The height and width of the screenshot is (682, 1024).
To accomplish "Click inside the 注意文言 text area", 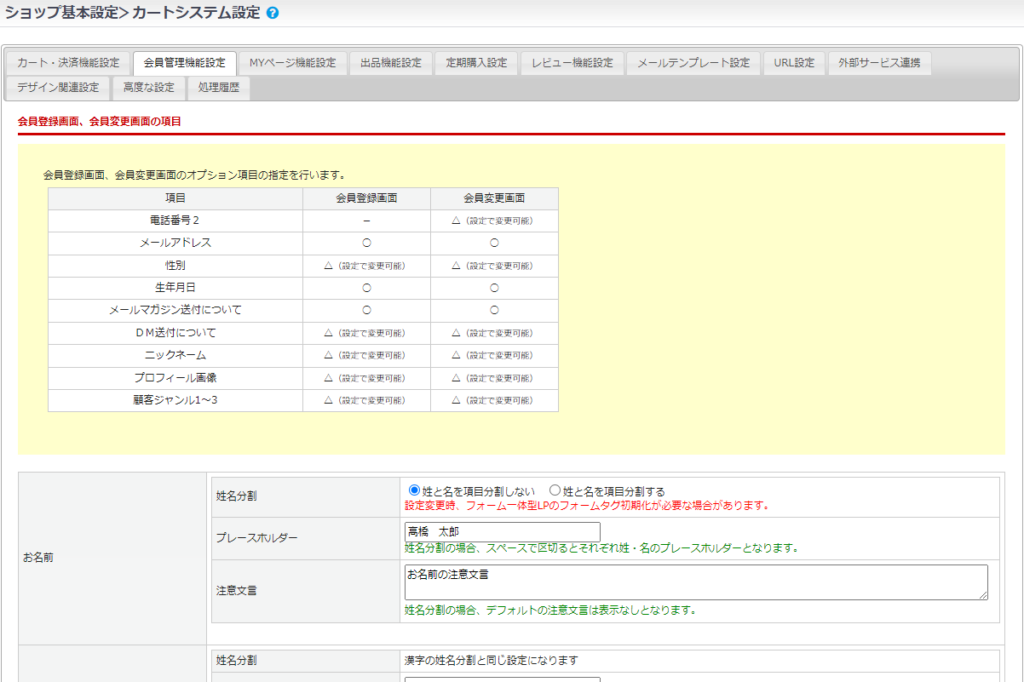I will (x=695, y=581).
